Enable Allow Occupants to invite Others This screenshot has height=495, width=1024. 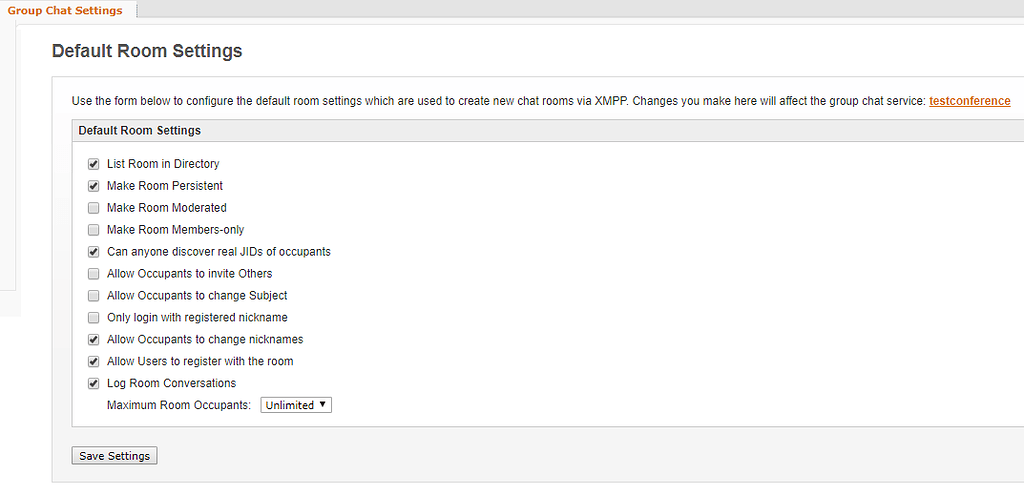[93, 274]
